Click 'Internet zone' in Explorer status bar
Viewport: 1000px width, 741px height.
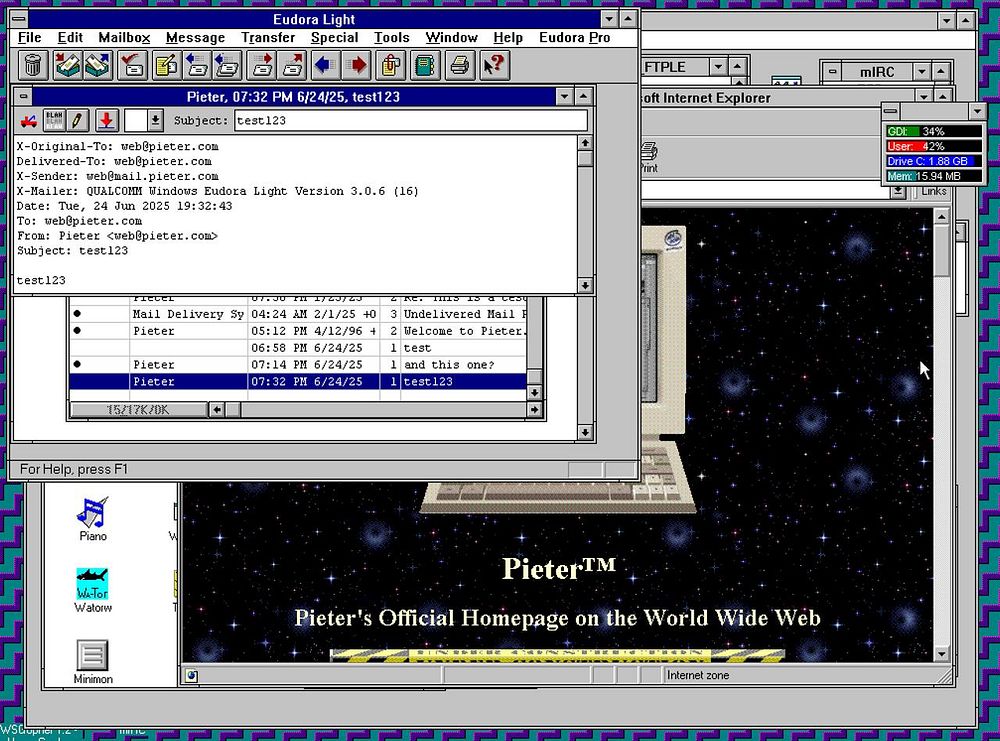(x=698, y=675)
